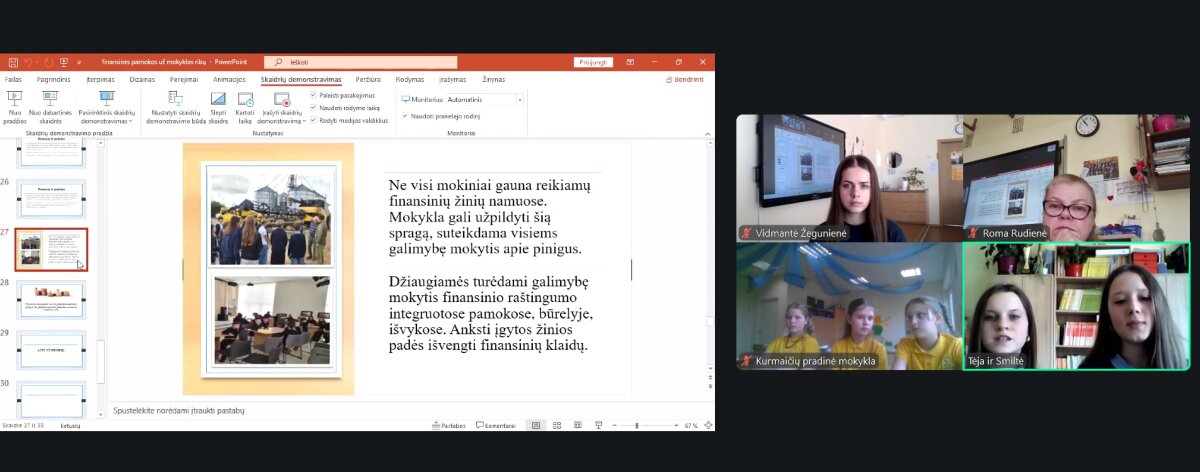Open the Animacijos ribbon tab
The height and width of the screenshot is (472, 1200).
pos(229,79)
